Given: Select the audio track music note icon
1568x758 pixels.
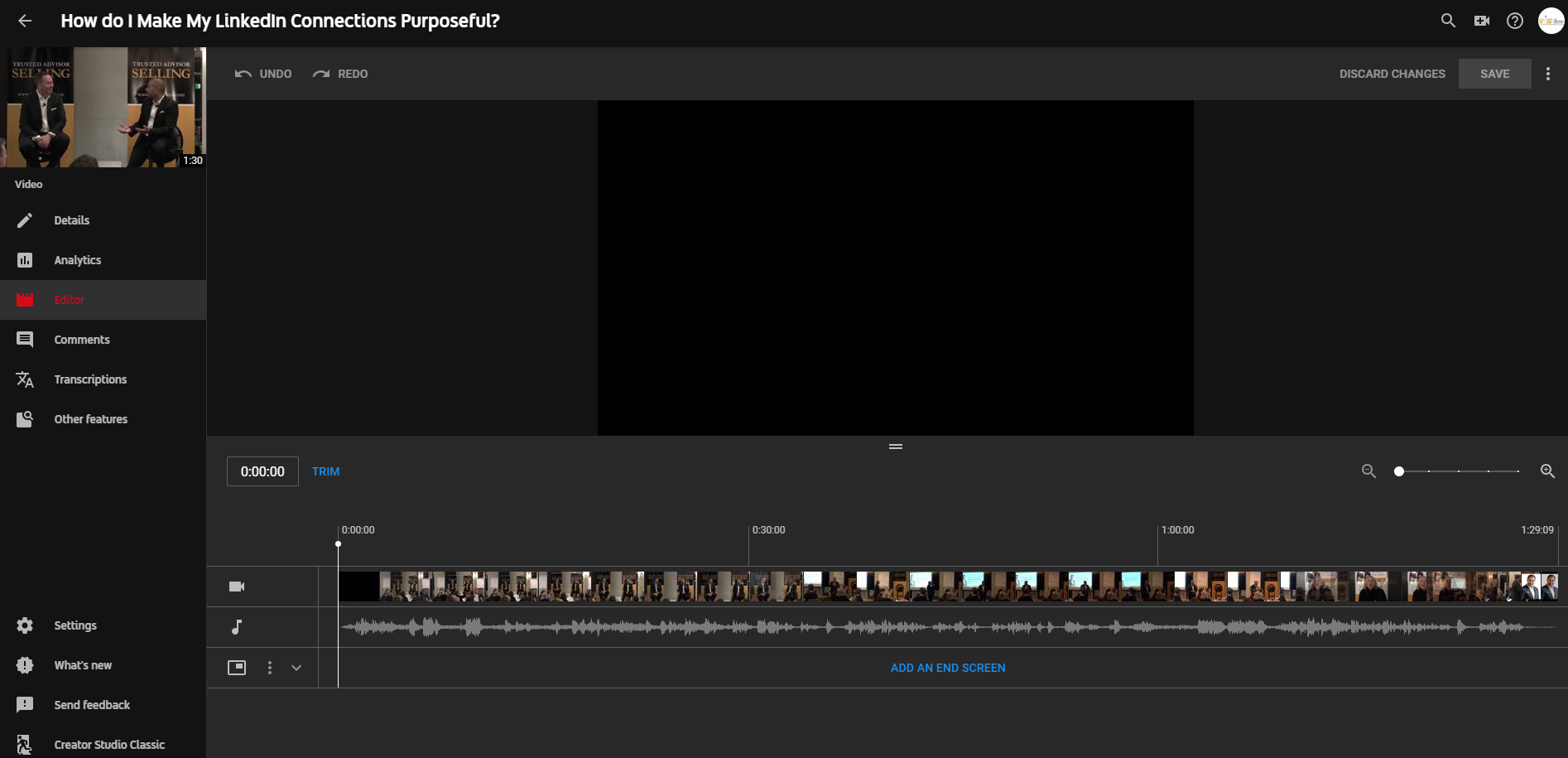Looking at the screenshot, I should pos(237,626).
